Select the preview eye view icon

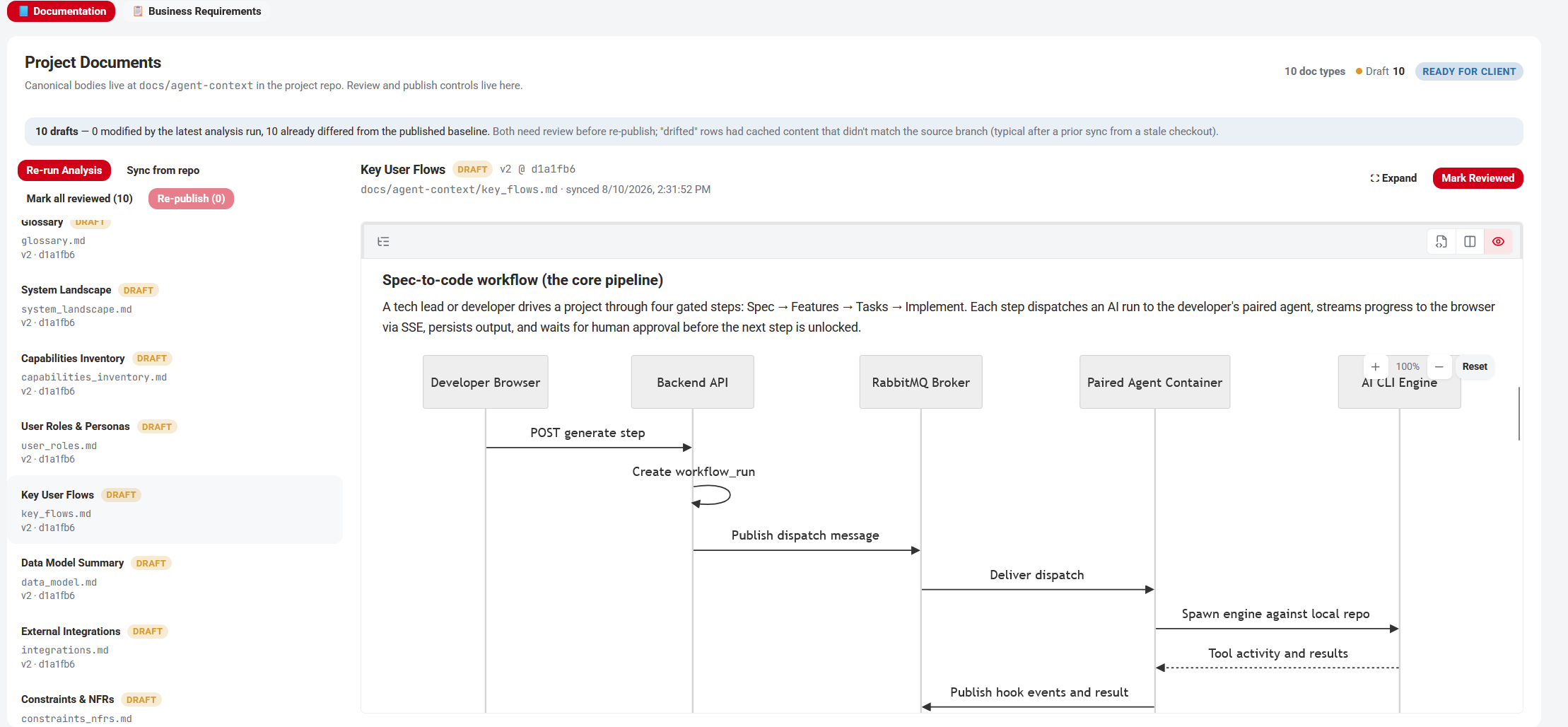pos(1498,242)
